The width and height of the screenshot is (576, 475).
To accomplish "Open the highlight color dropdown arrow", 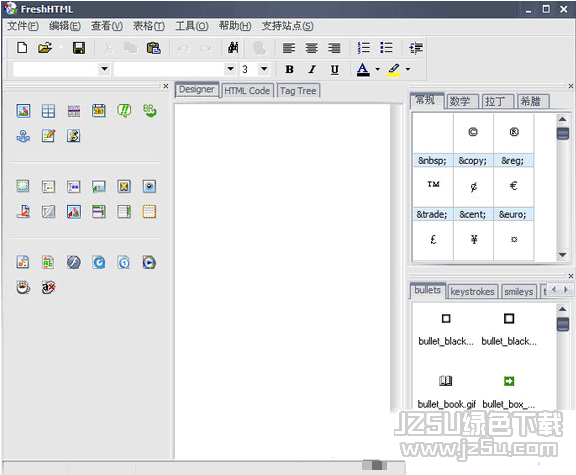I will (408, 69).
